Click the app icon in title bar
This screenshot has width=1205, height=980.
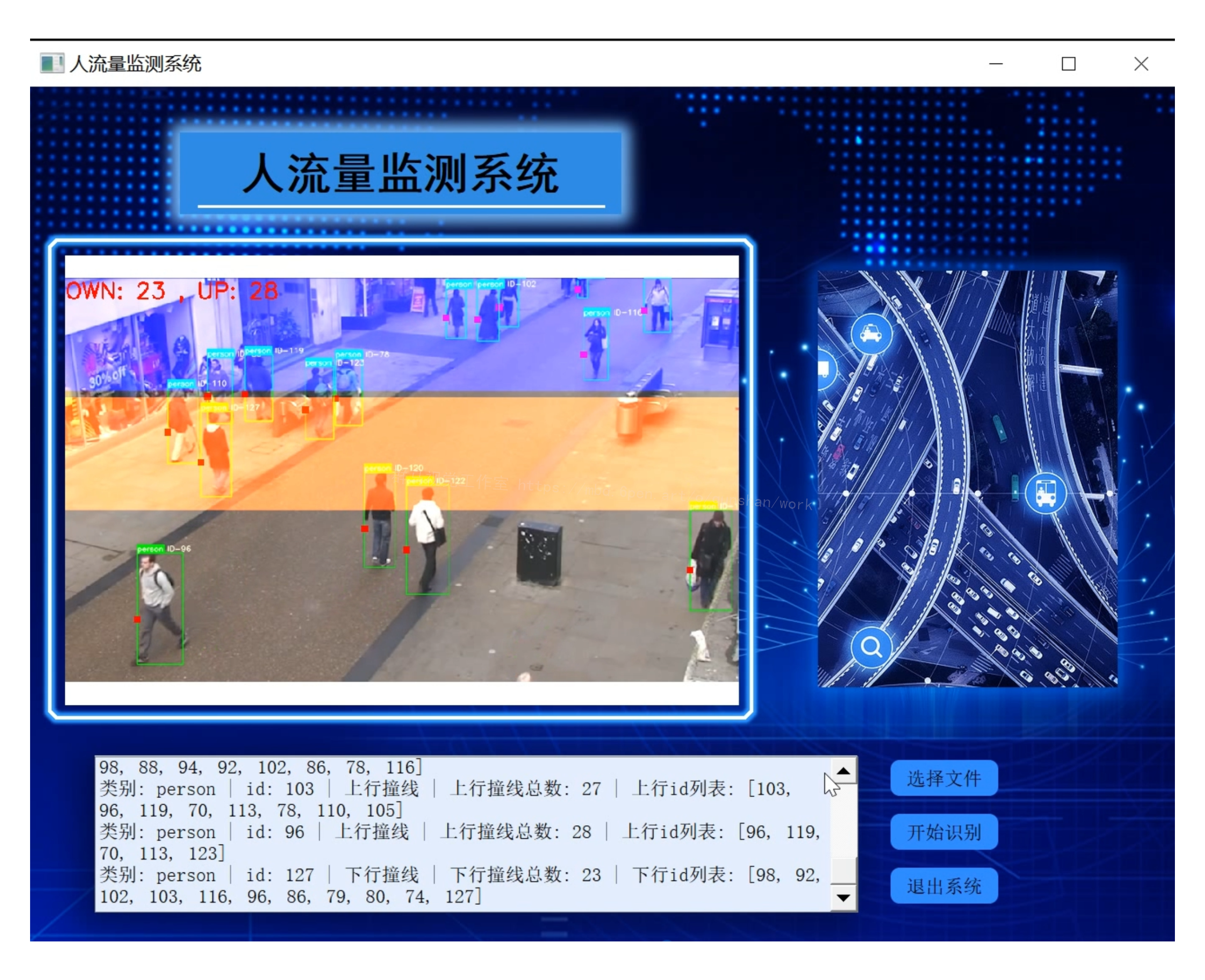point(52,63)
